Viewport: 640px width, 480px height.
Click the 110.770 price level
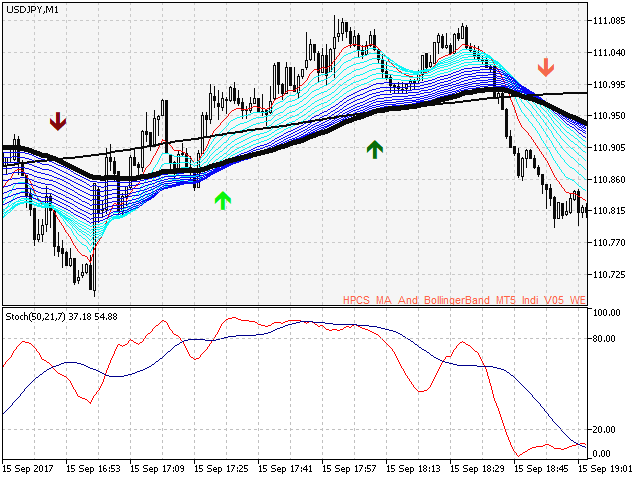coord(609,243)
